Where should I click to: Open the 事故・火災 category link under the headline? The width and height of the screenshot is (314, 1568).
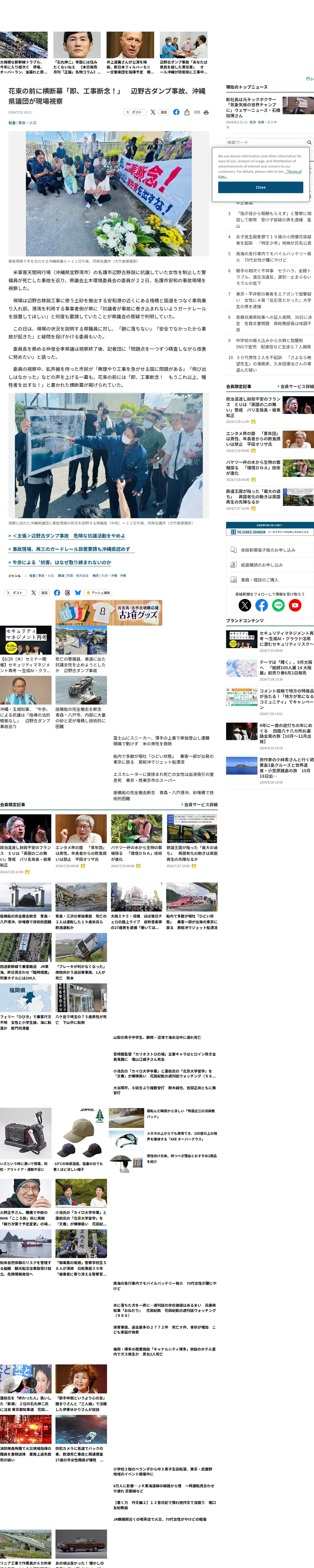click(27, 122)
